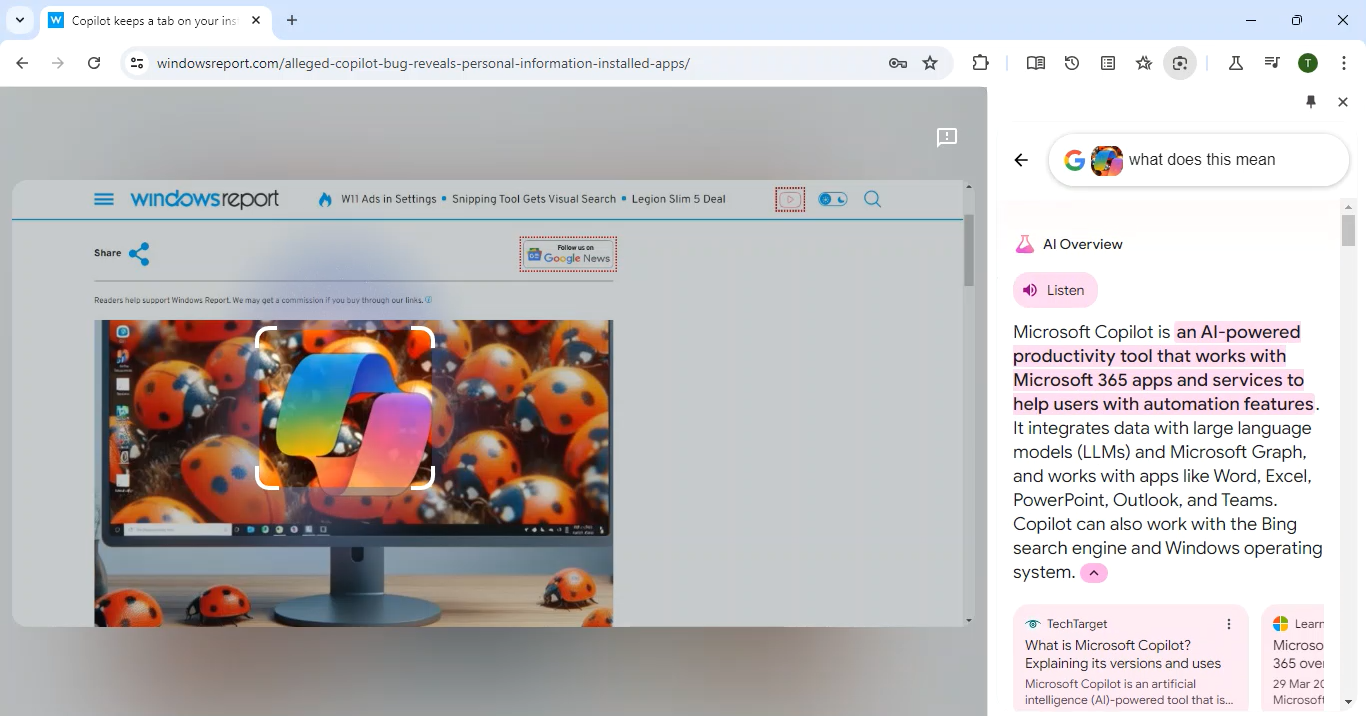Image resolution: width=1366 pixels, height=716 pixels.
Task: Open Chrome Labs flask icon
Action: (x=1236, y=63)
